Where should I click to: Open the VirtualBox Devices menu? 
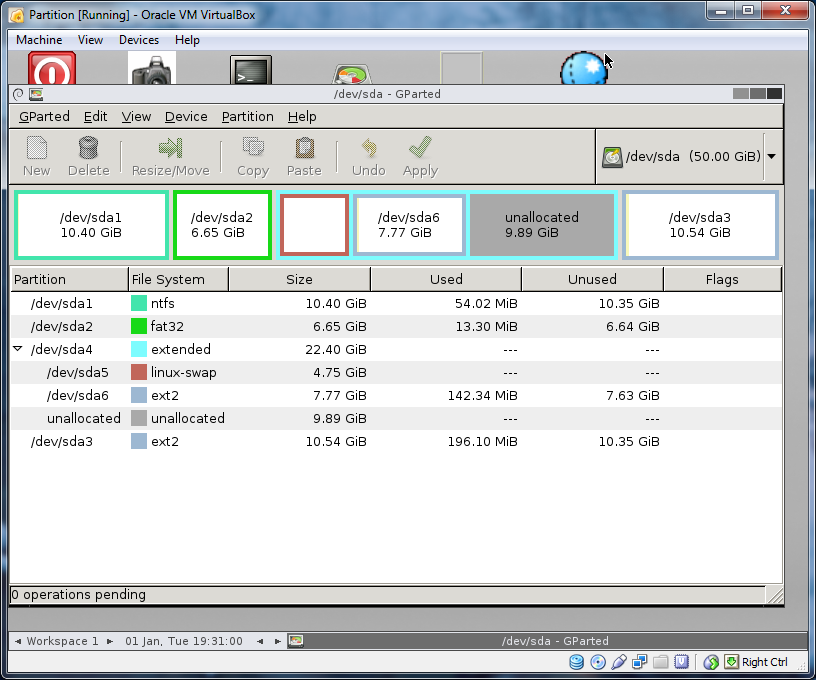click(x=139, y=40)
